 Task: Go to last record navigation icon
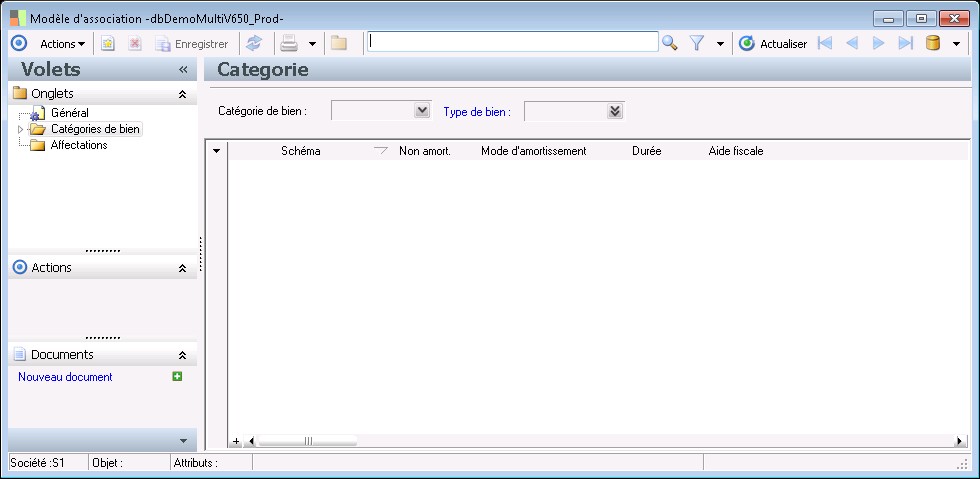(x=905, y=43)
